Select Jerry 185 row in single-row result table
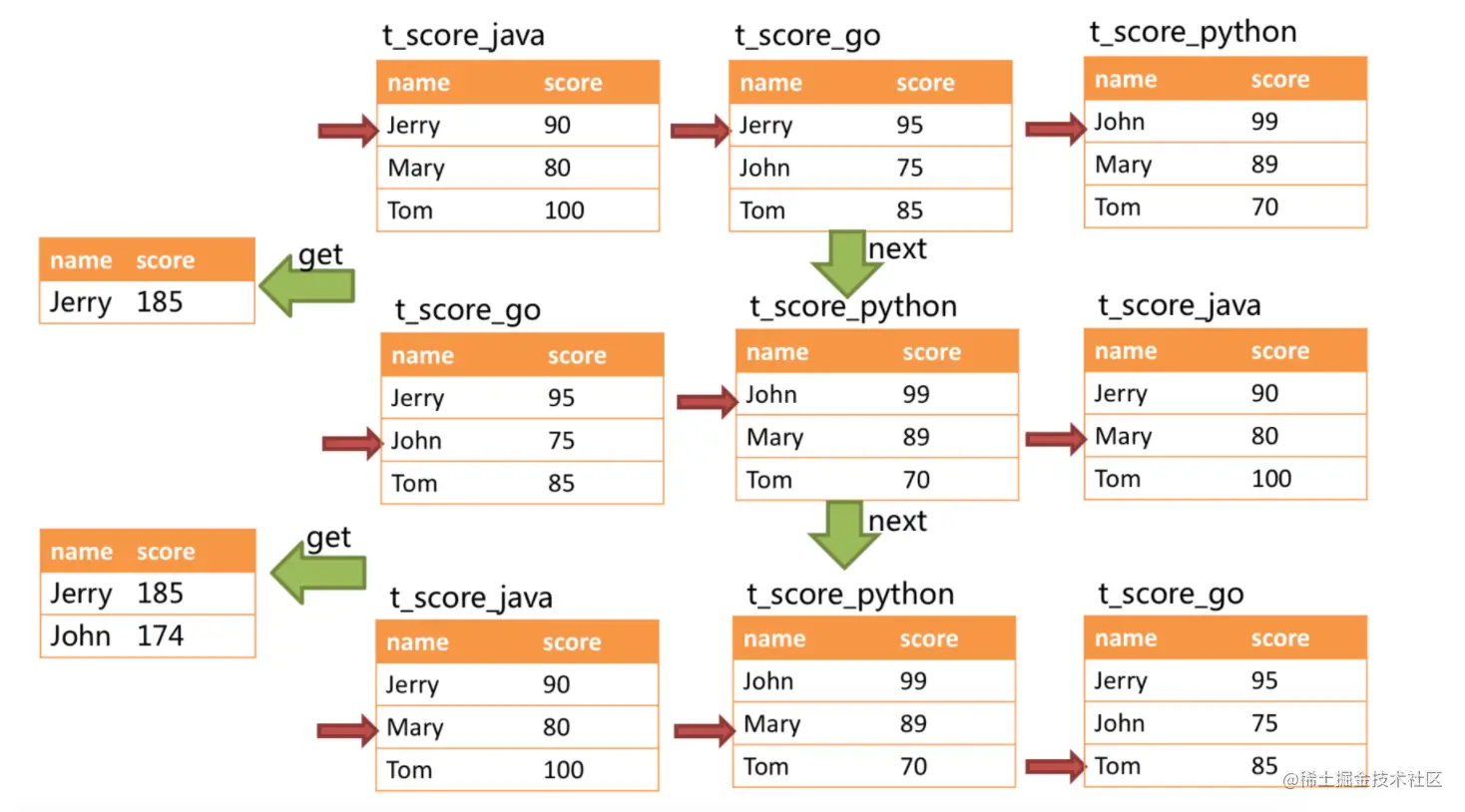Viewport: 1465px width, 812px height. [146, 302]
